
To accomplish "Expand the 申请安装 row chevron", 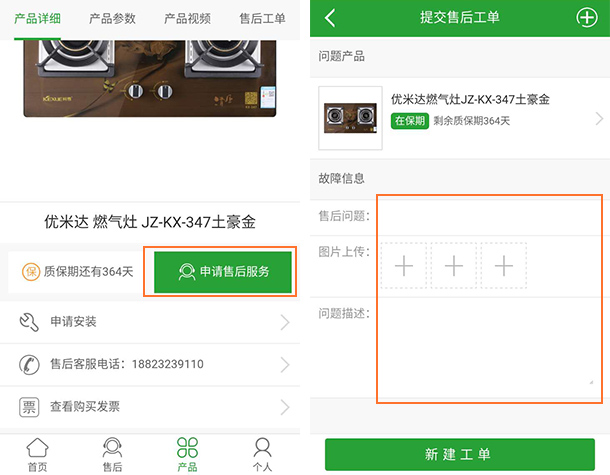I will 285,323.
